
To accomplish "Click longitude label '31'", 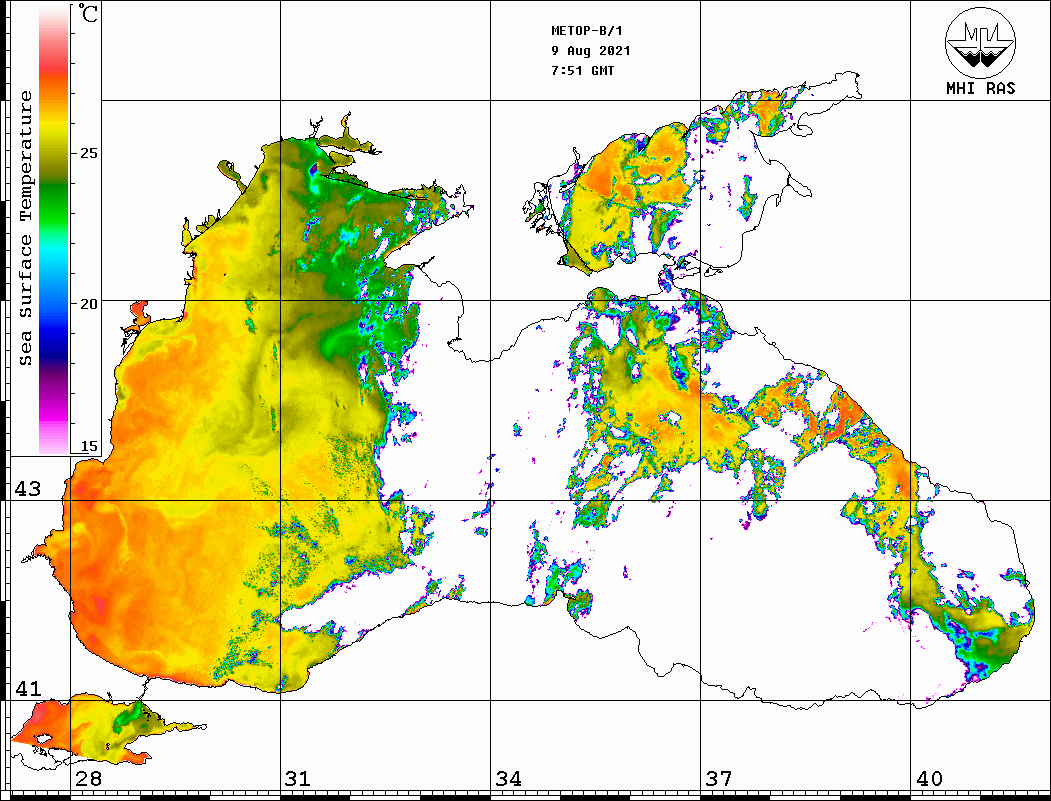I will (x=298, y=778).
